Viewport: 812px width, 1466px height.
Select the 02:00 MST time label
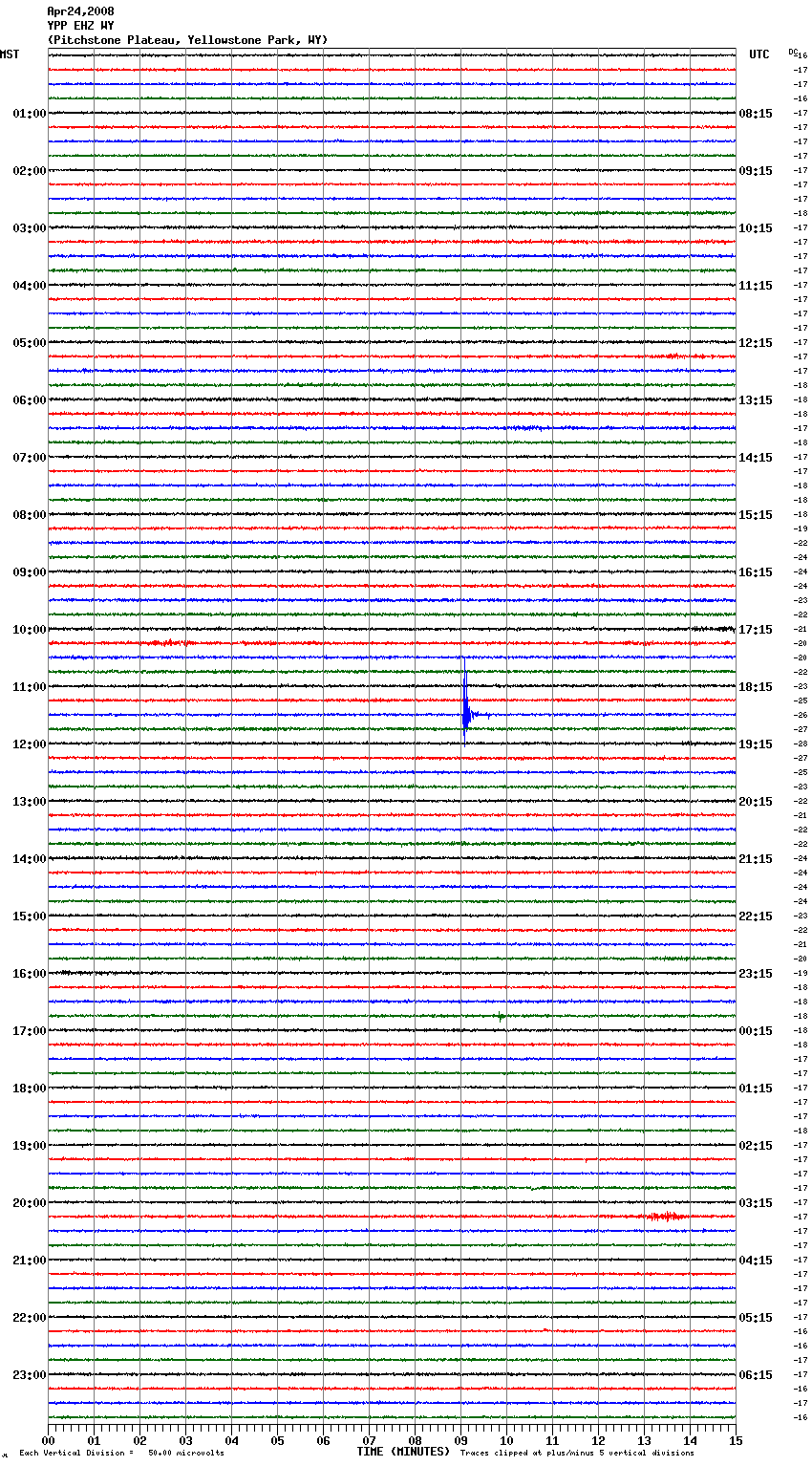tap(30, 171)
